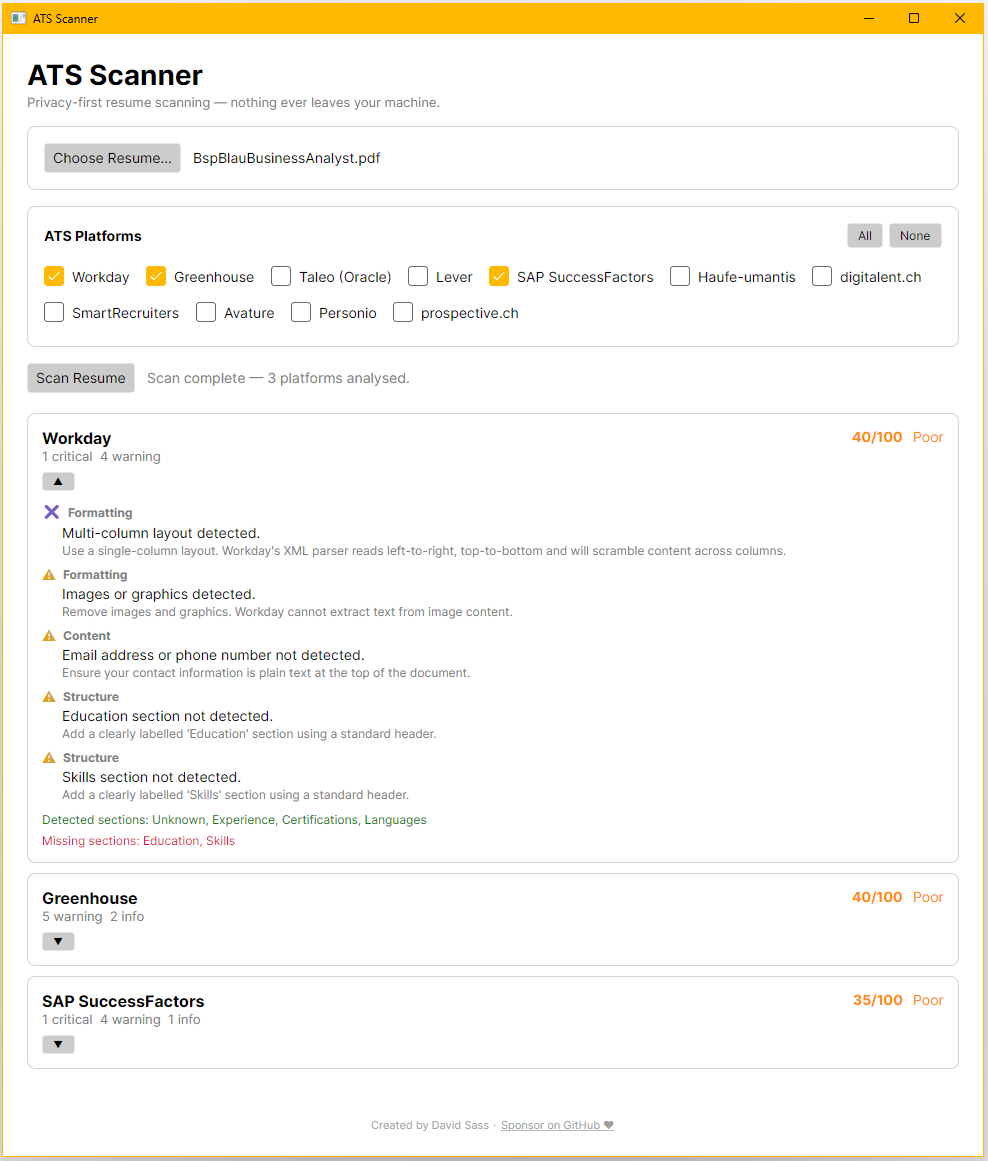
Task: Click the 'Use a single-column layout' advice line
Action: [424, 551]
